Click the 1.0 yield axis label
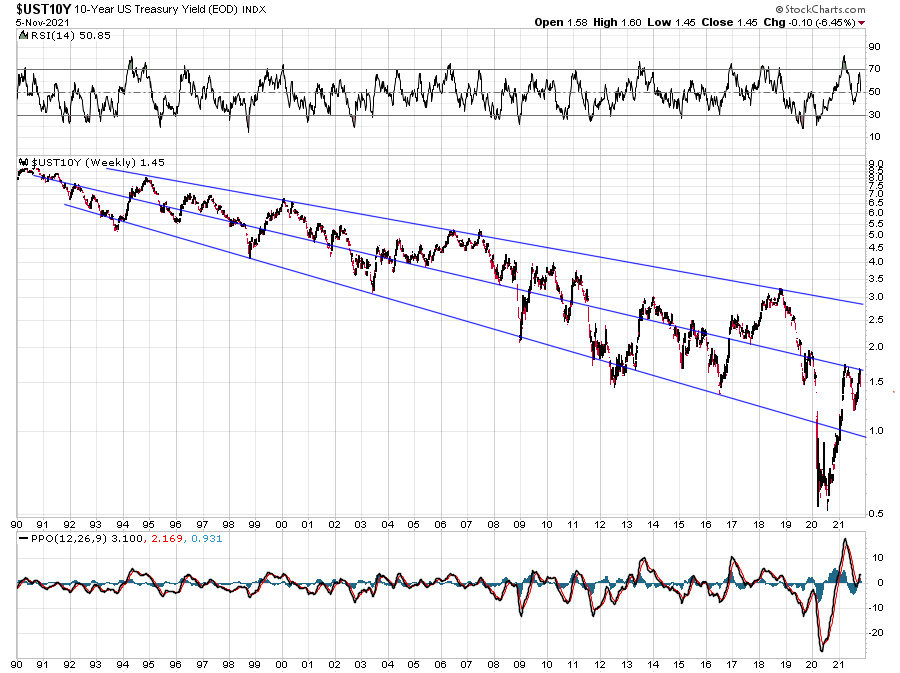This screenshot has width=900, height=673. point(876,431)
